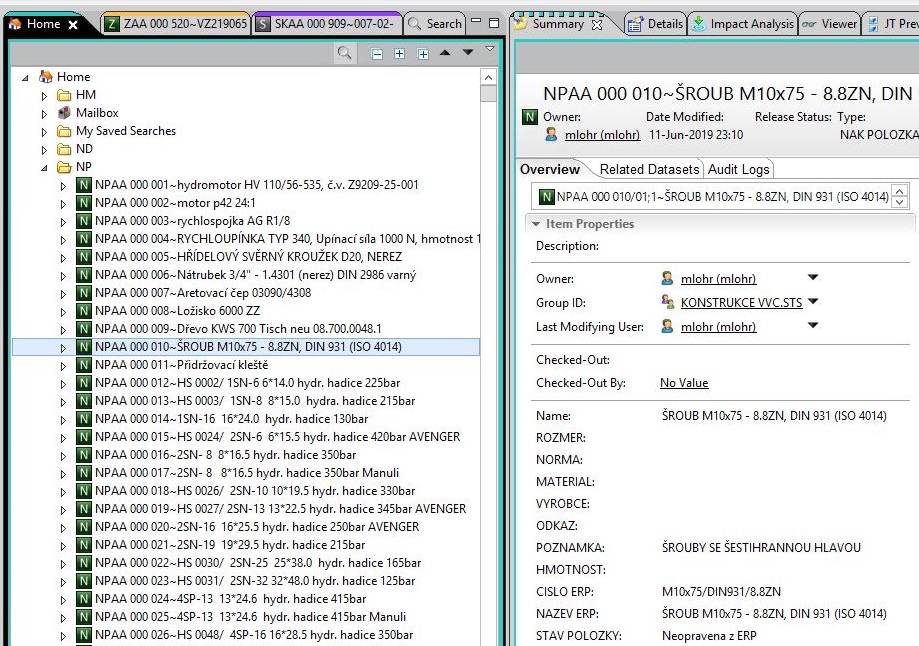Collapse the Item Properties section
This screenshot has height=646, width=919.
(x=535, y=224)
